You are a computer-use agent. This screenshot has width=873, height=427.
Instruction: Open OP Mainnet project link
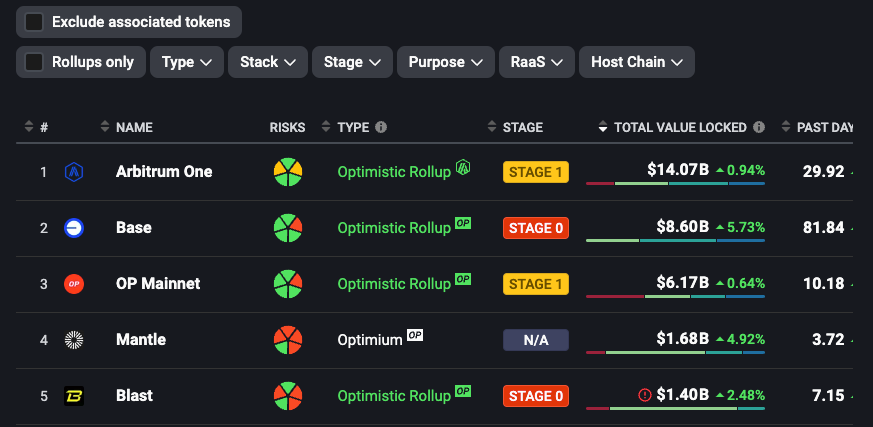(x=158, y=283)
